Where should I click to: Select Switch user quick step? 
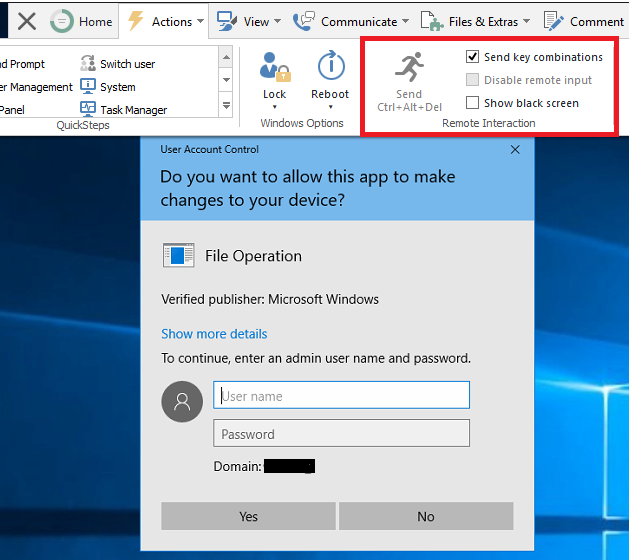coord(127,64)
